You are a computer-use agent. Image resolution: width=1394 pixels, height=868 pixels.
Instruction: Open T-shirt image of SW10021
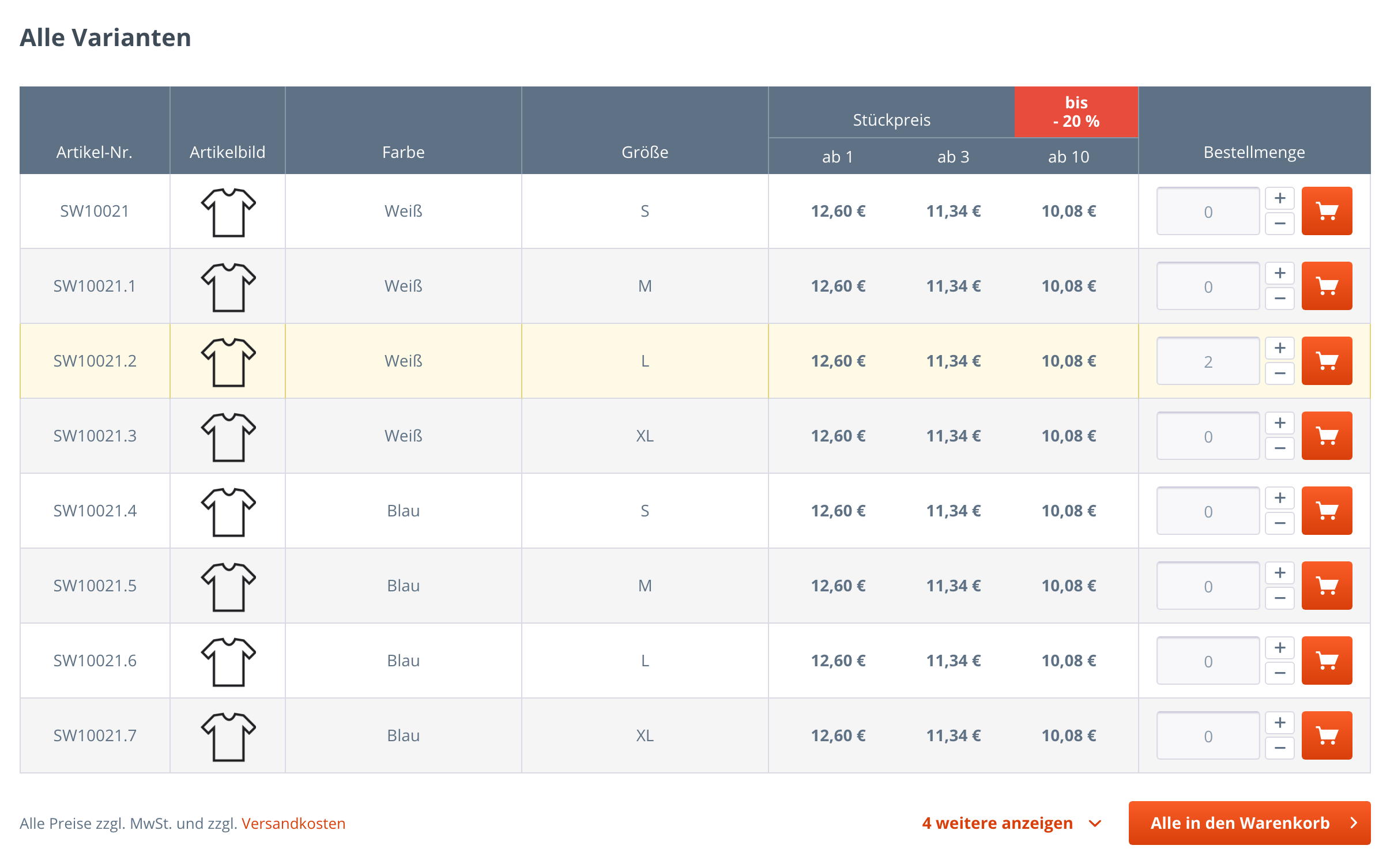click(x=228, y=212)
